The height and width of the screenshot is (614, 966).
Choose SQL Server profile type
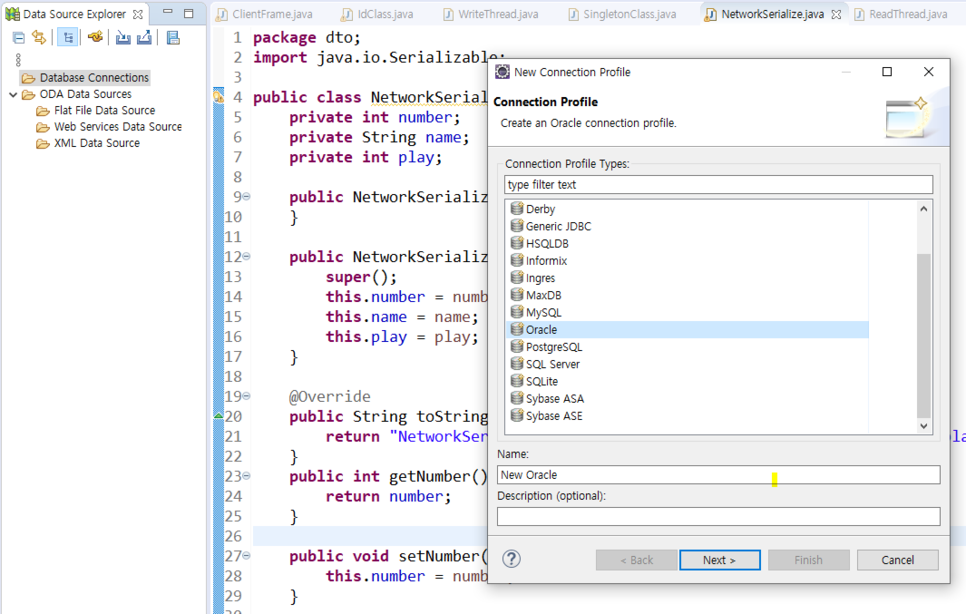pos(687,365)
